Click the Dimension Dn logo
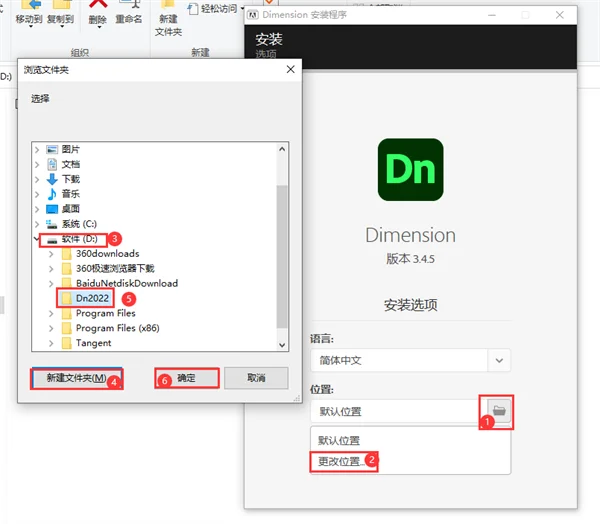 pos(410,170)
